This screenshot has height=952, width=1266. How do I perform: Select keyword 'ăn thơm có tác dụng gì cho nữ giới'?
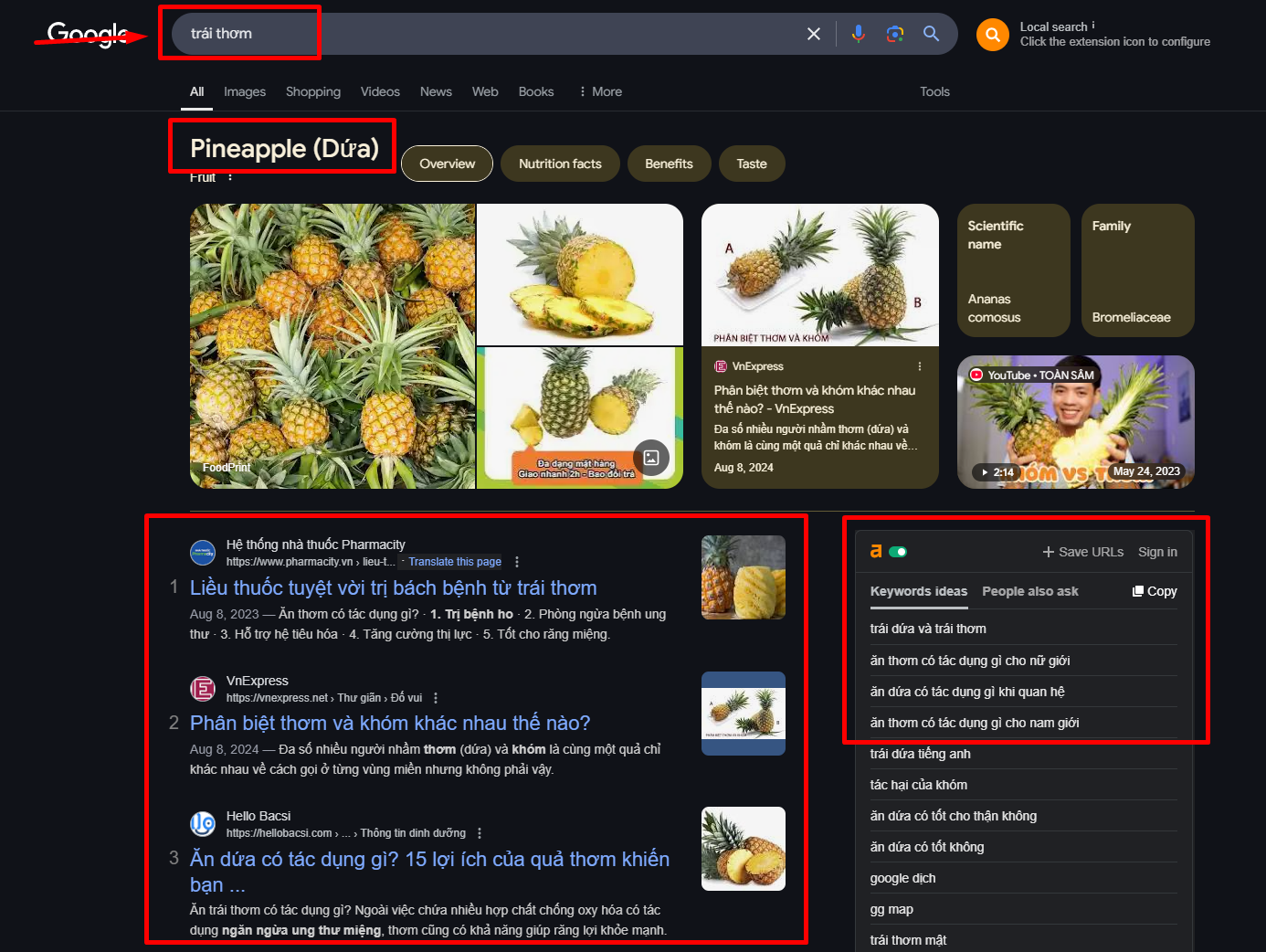[970, 661]
